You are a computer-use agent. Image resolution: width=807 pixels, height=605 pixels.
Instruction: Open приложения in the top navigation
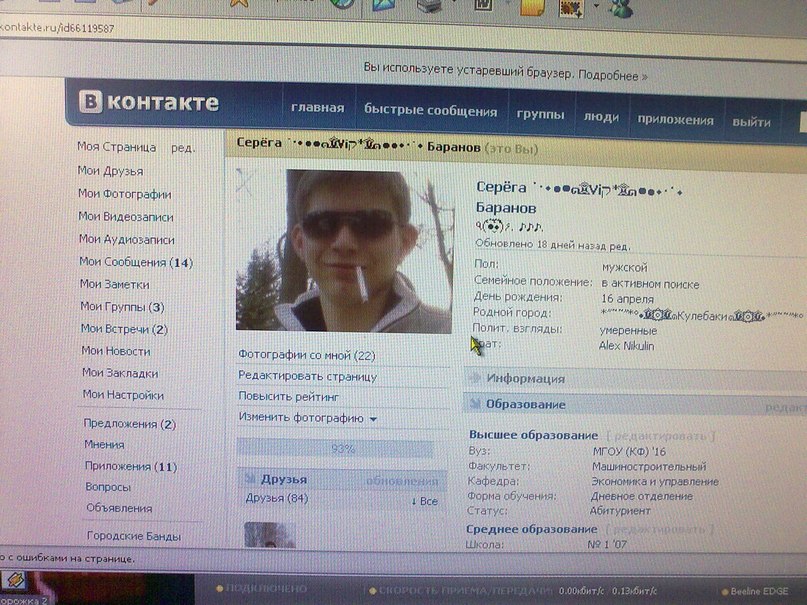[x=676, y=120]
